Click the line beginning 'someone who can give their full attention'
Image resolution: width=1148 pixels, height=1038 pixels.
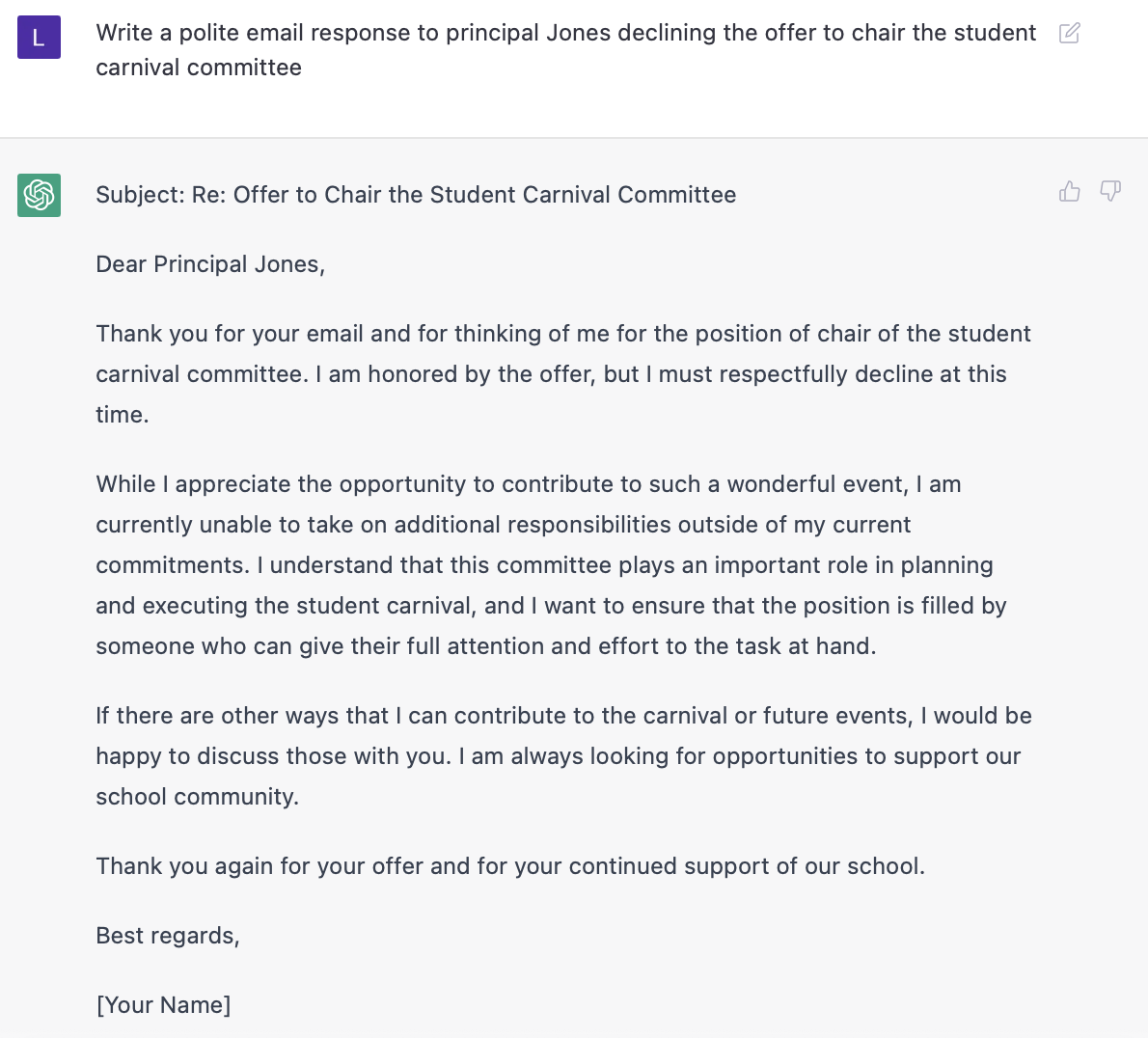pyautogui.click(x=485, y=646)
